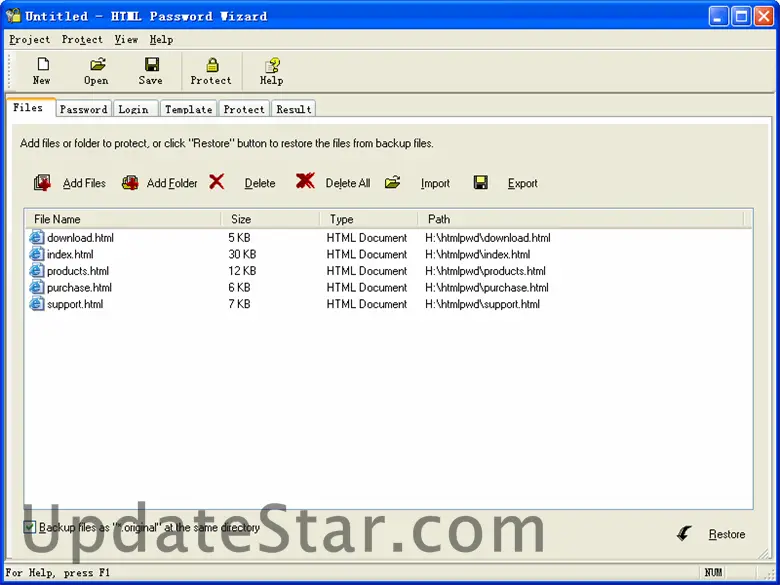Click the Import folder icon
The height and width of the screenshot is (585, 780).
(x=392, y=182)
